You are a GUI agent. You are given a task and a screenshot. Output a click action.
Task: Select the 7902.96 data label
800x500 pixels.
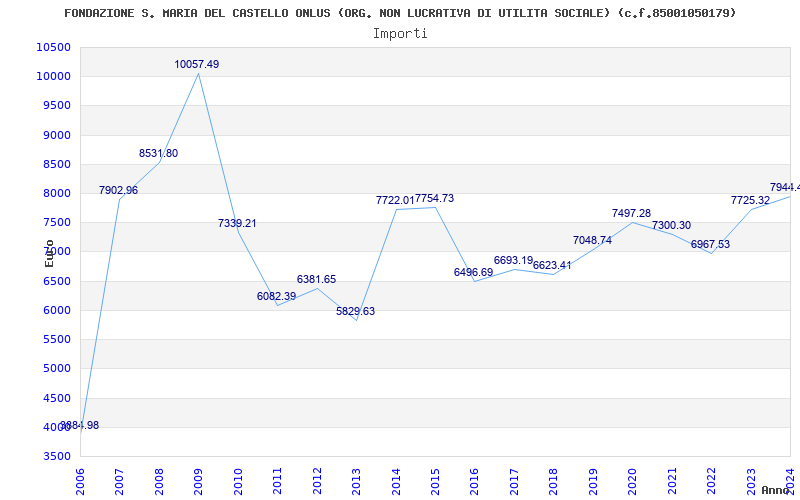[118, 190]
